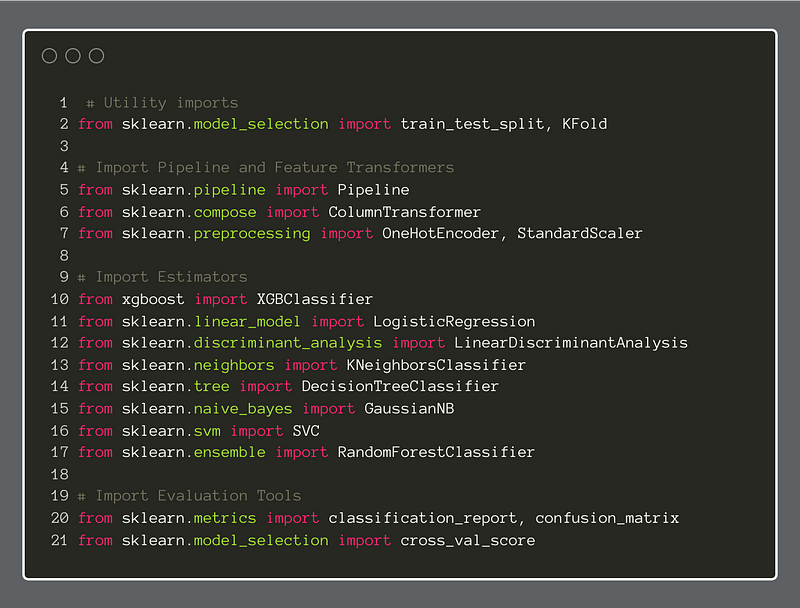800x608 pixels.
Task: Click 'linear_model' module name
Action: pos(247,322)
